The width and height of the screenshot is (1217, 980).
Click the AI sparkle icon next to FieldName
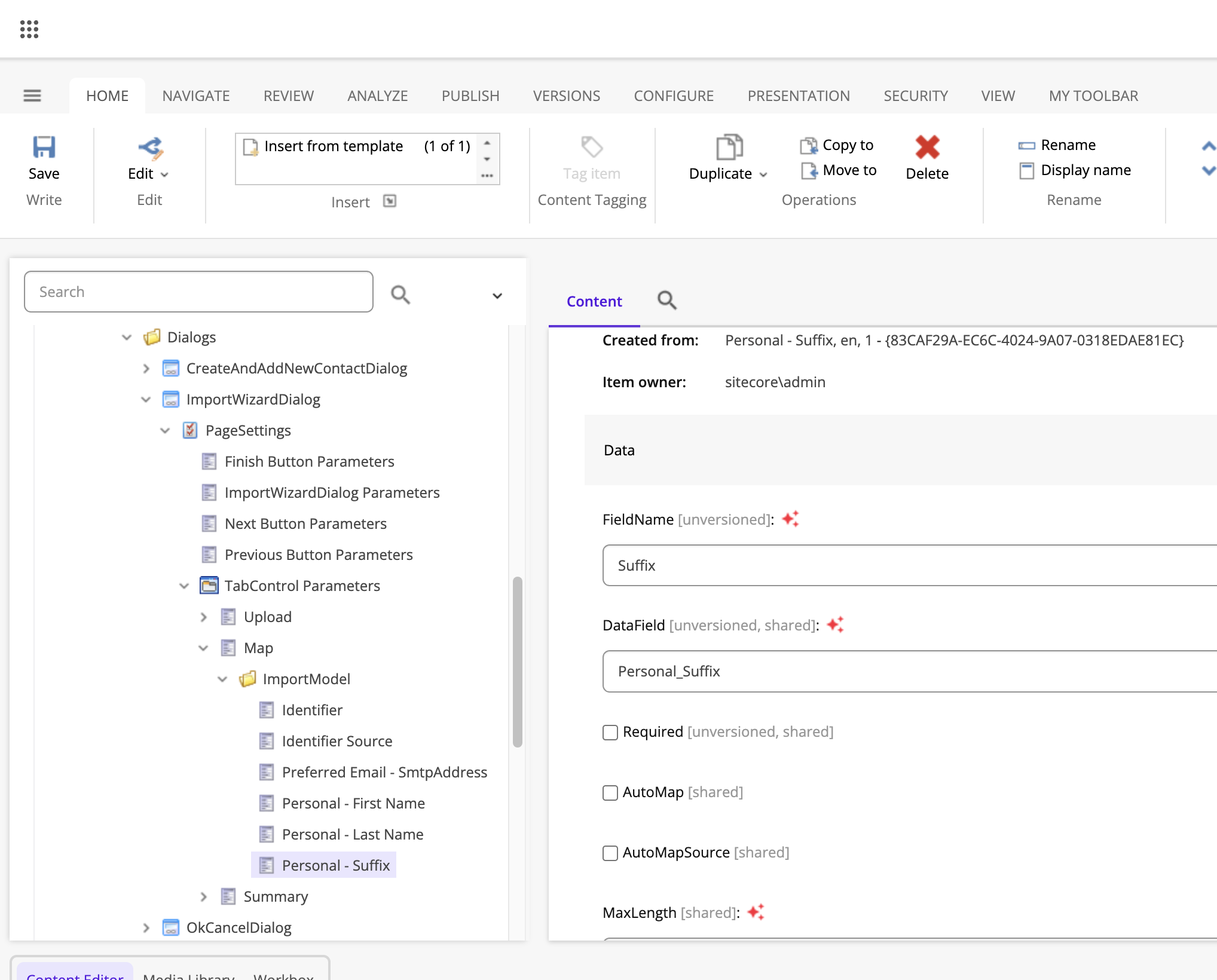click(x=790, y=519)
